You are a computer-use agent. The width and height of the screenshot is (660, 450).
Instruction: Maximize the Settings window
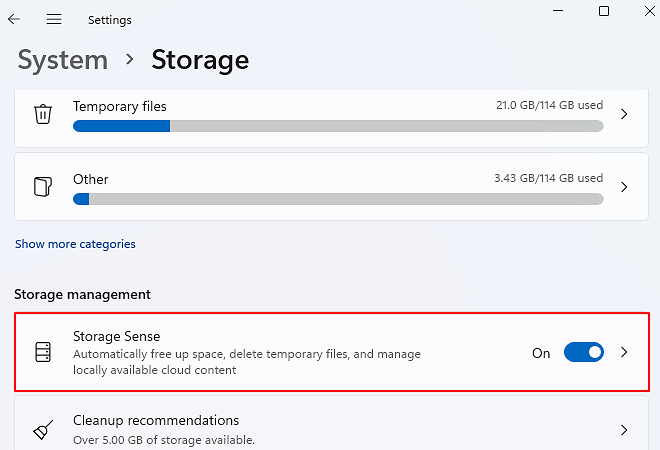point(604,11)
